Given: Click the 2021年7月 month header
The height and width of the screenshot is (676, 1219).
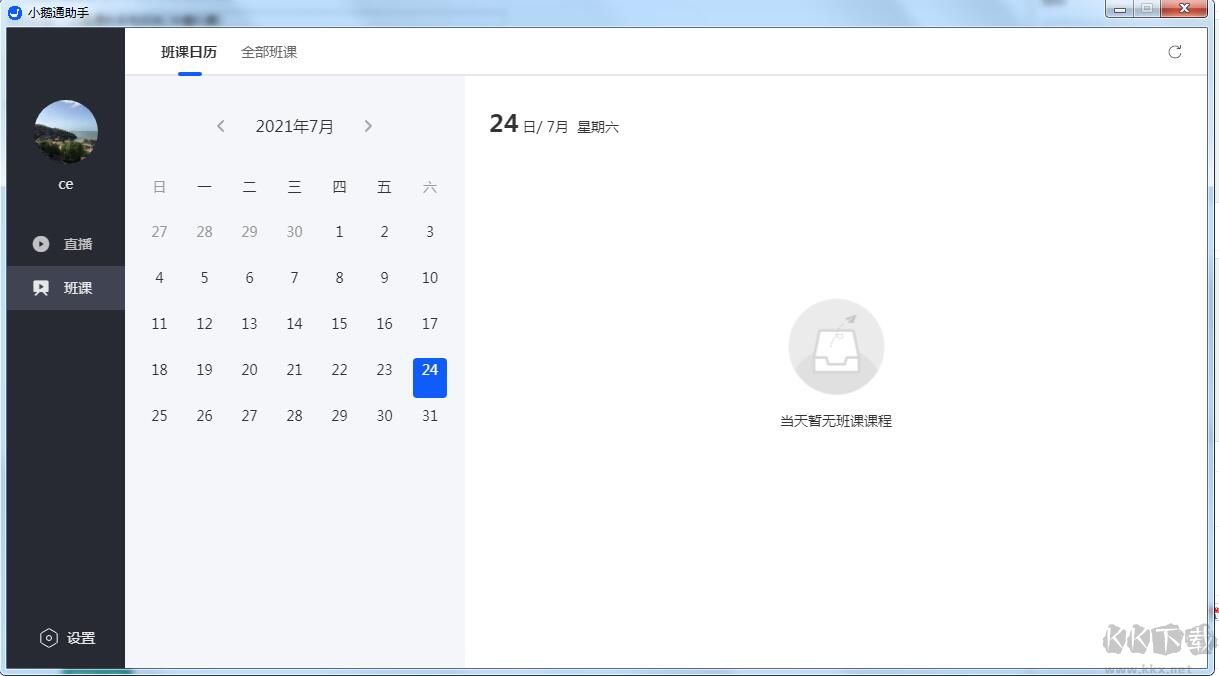Looking at the screenshot, I should coord(294,126).
